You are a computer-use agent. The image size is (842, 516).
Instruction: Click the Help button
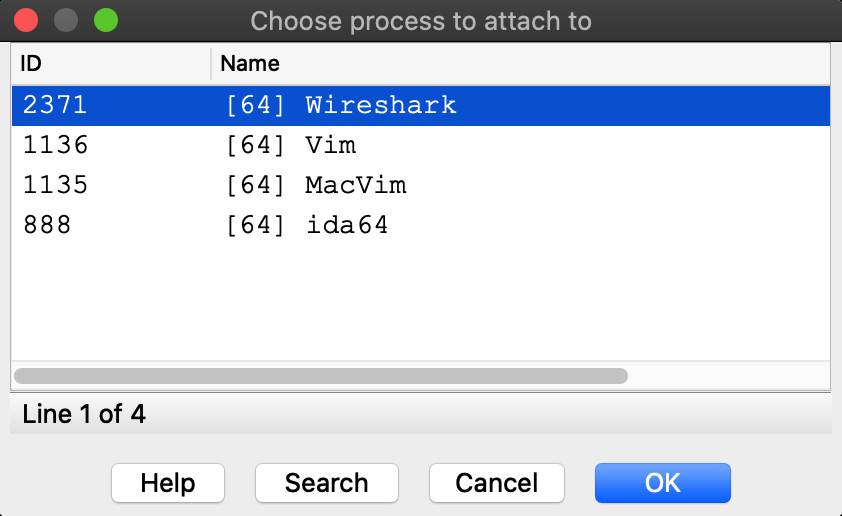point(168,483)
